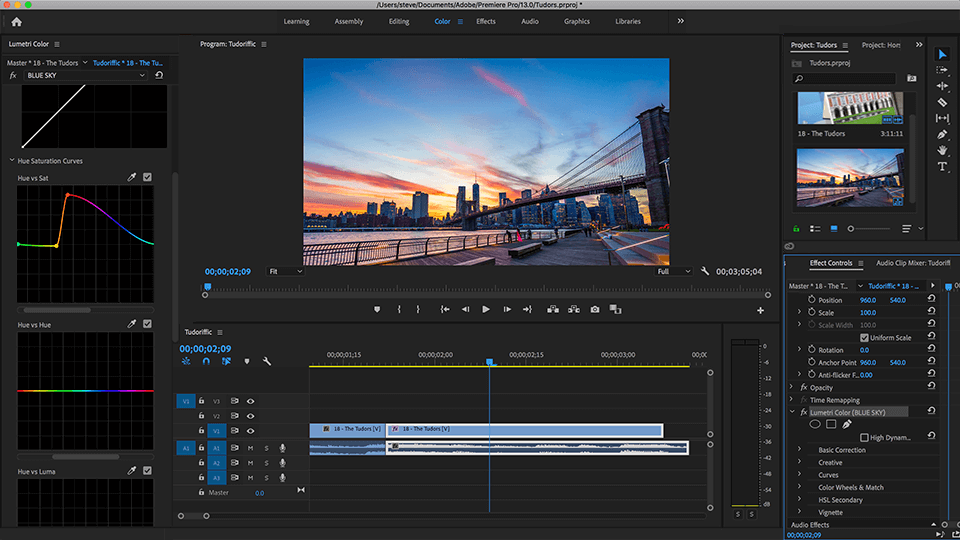Pick the Hue vs Luma eyedropper
The height and width of the screenshot is (540, 960).
(x=132, y=471)
